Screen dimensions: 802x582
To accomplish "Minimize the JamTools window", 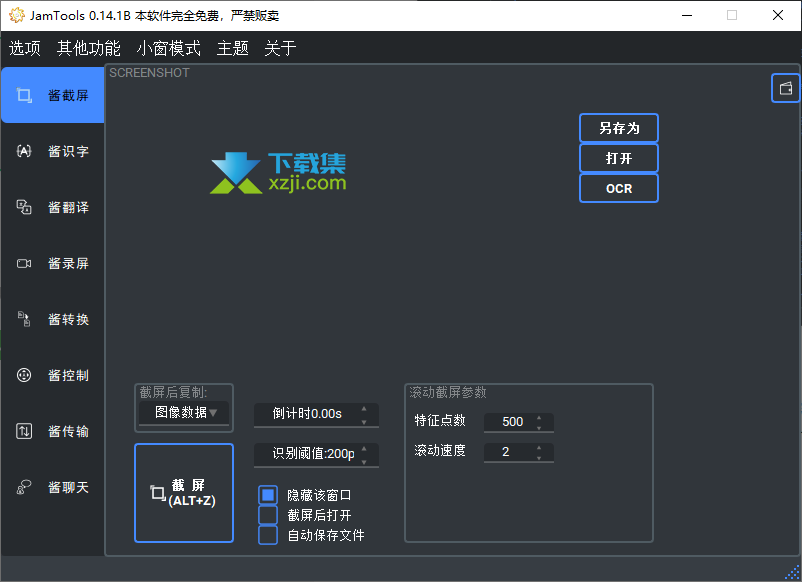I will [687, 15].
